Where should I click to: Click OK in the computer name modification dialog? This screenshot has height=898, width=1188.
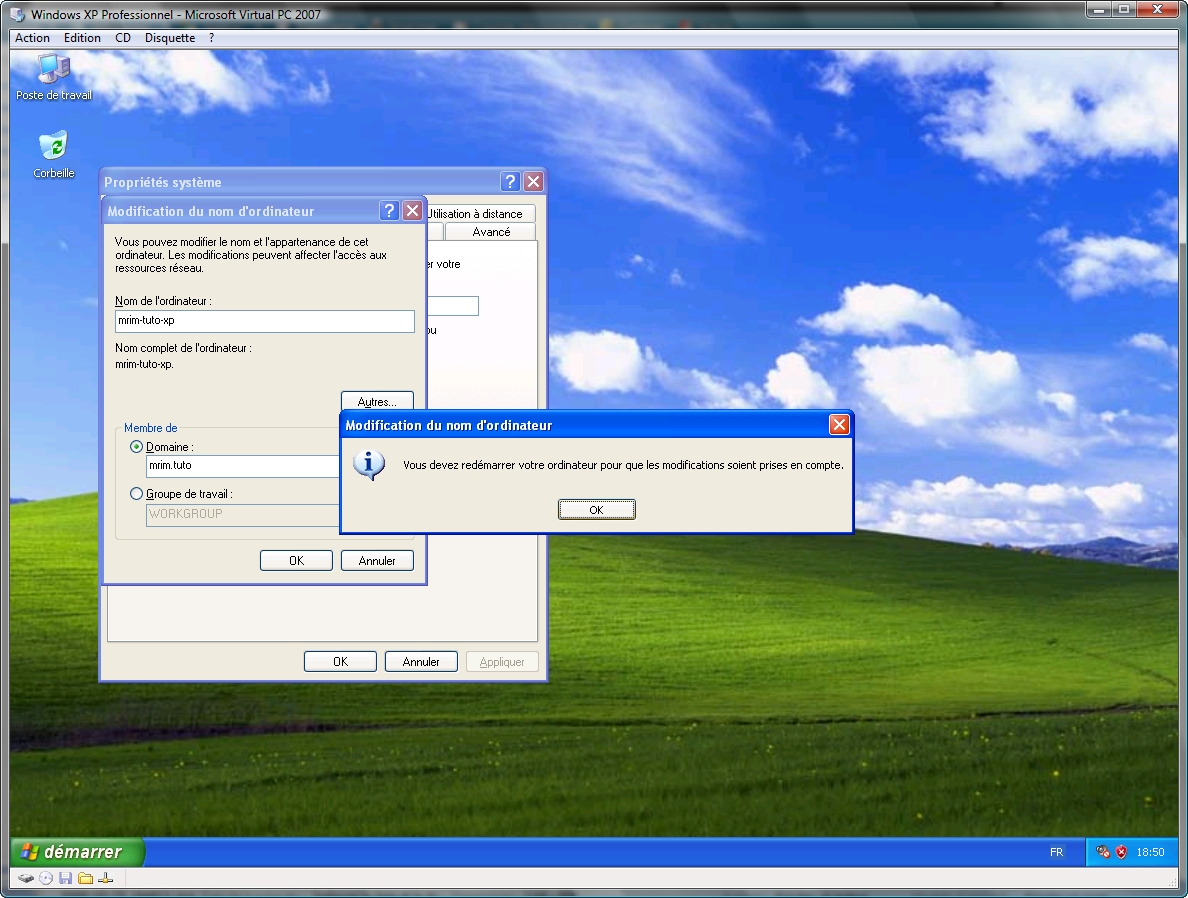[296, 561]
